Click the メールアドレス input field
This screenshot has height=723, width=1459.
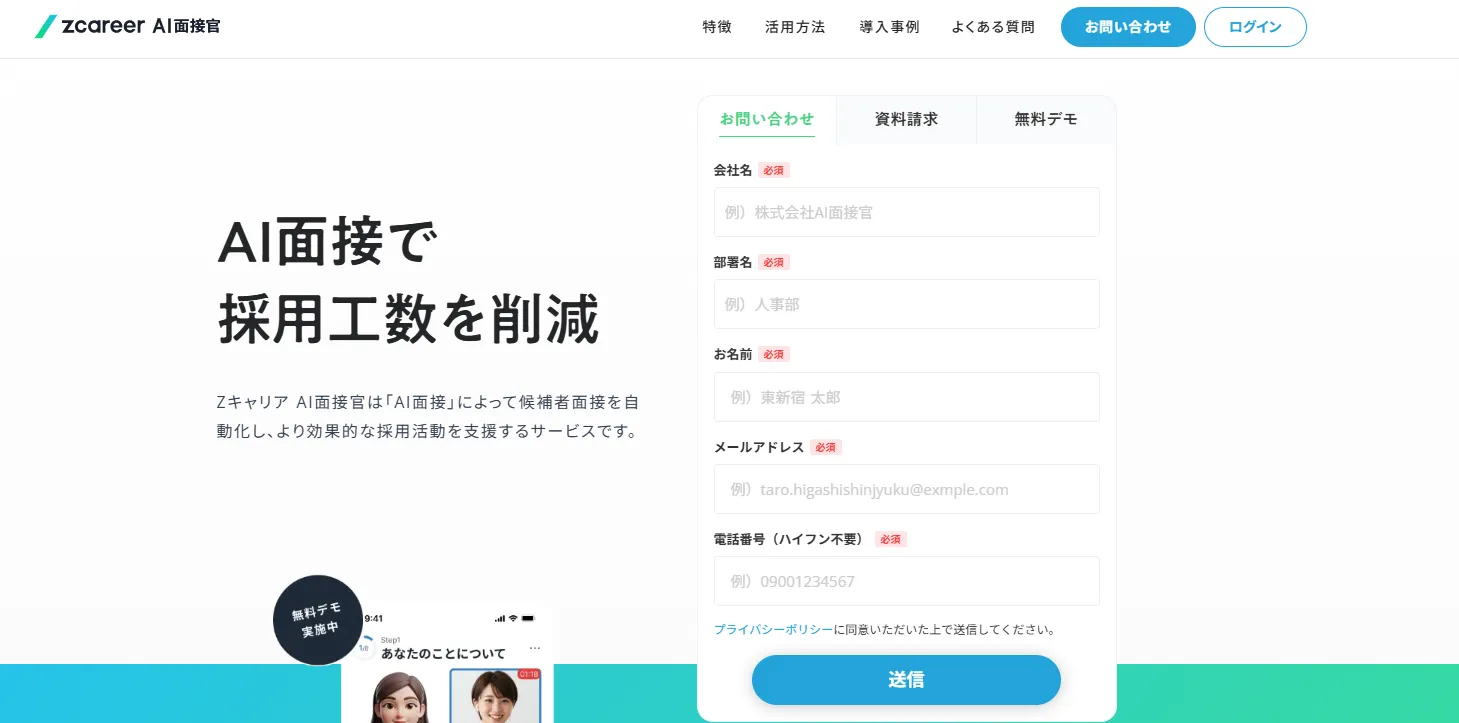click(x=907, y=489)
